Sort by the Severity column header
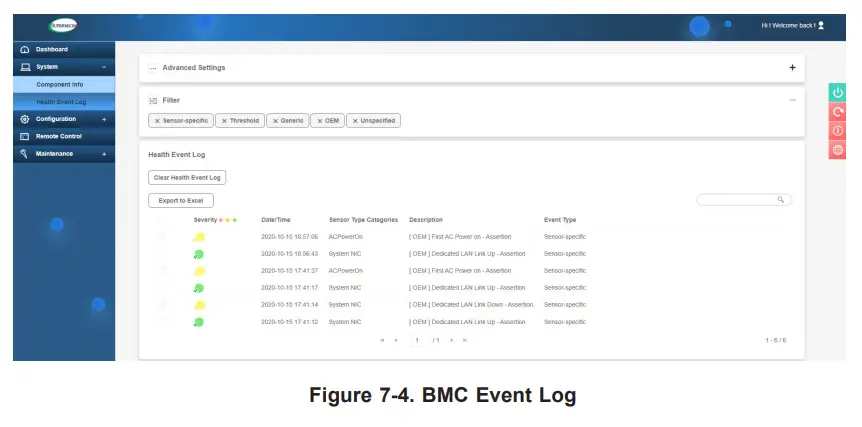Image resolution: width=862 pixels, height=427 pixels. tap(205, 220)
